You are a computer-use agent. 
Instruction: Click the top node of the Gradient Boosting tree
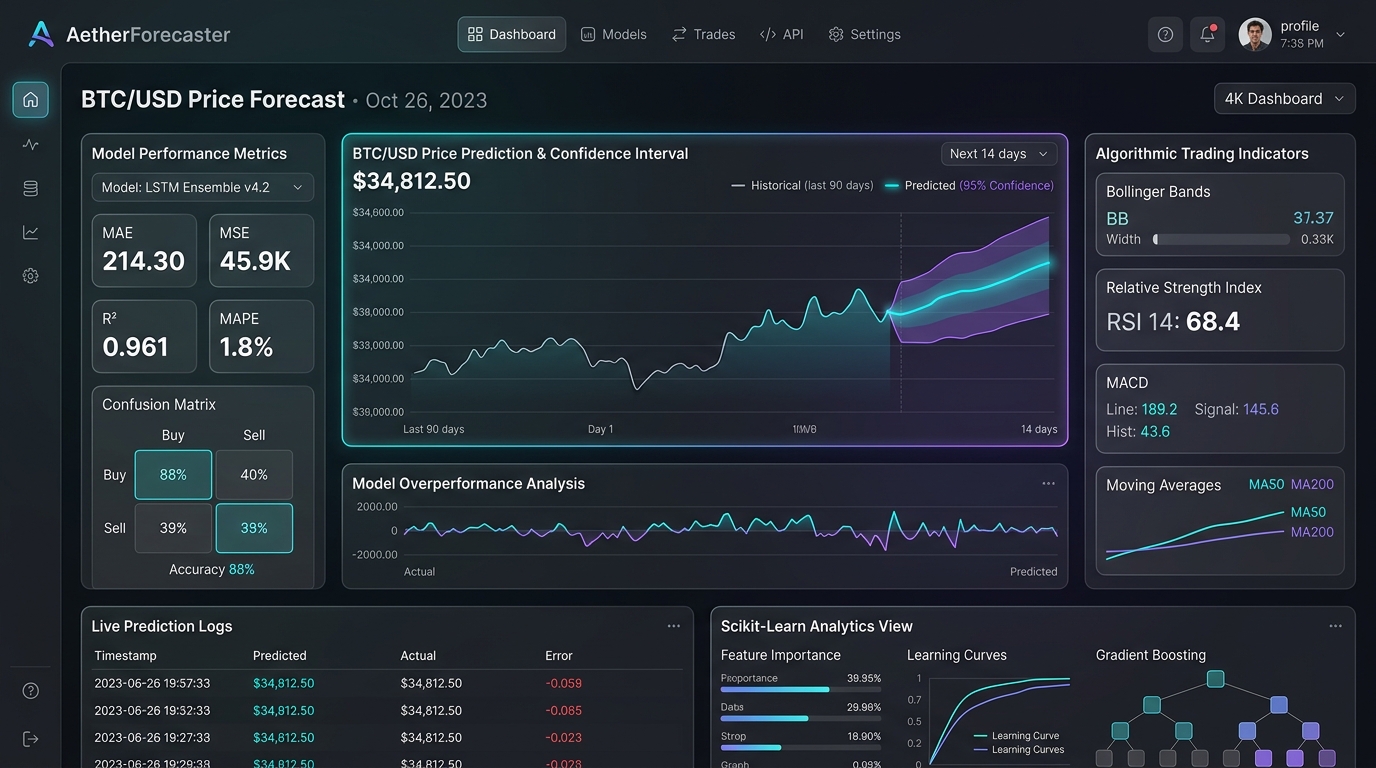[x=1216, y=679]
